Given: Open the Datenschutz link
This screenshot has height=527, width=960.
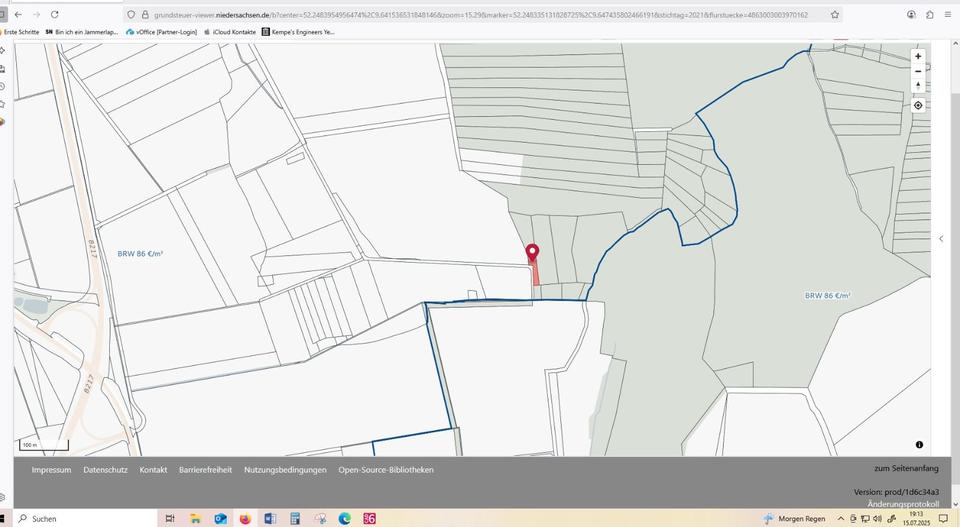Looking at the screenshot, I should tap(105, 470).
